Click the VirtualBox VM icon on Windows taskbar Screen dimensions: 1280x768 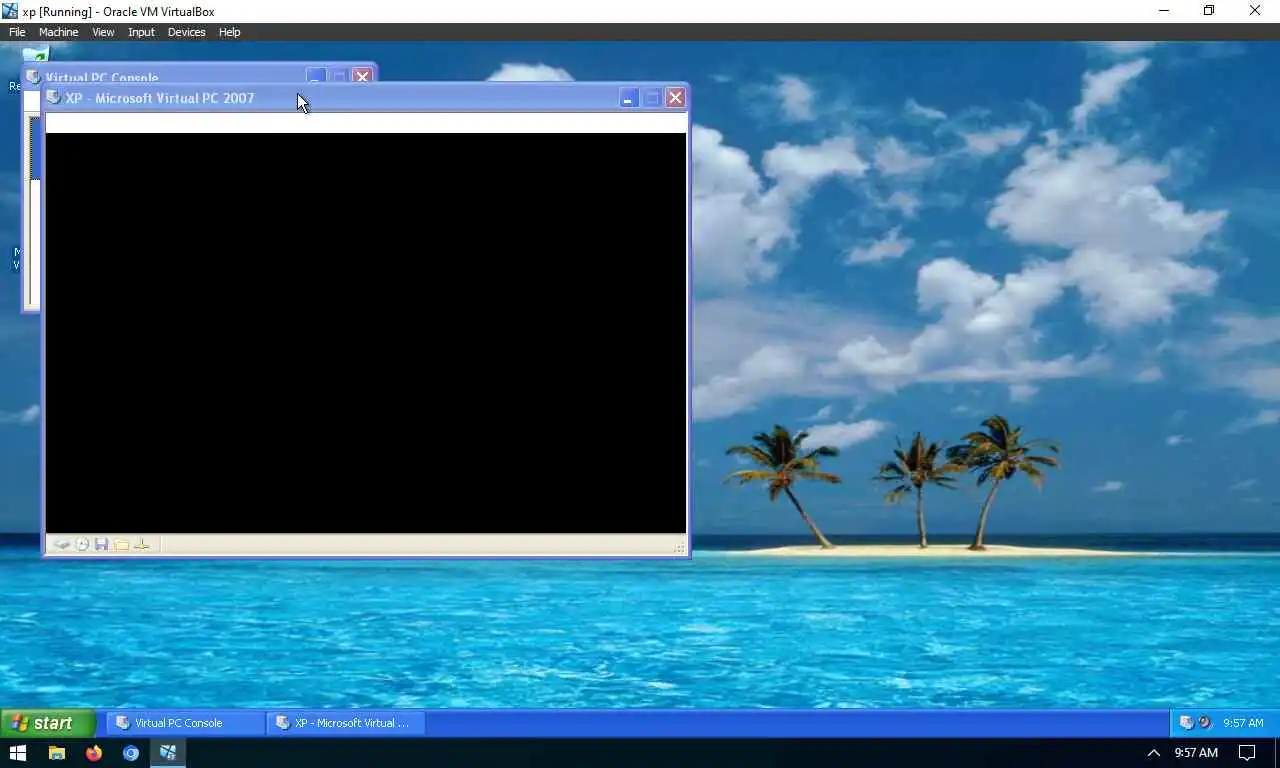pos(168,753)
